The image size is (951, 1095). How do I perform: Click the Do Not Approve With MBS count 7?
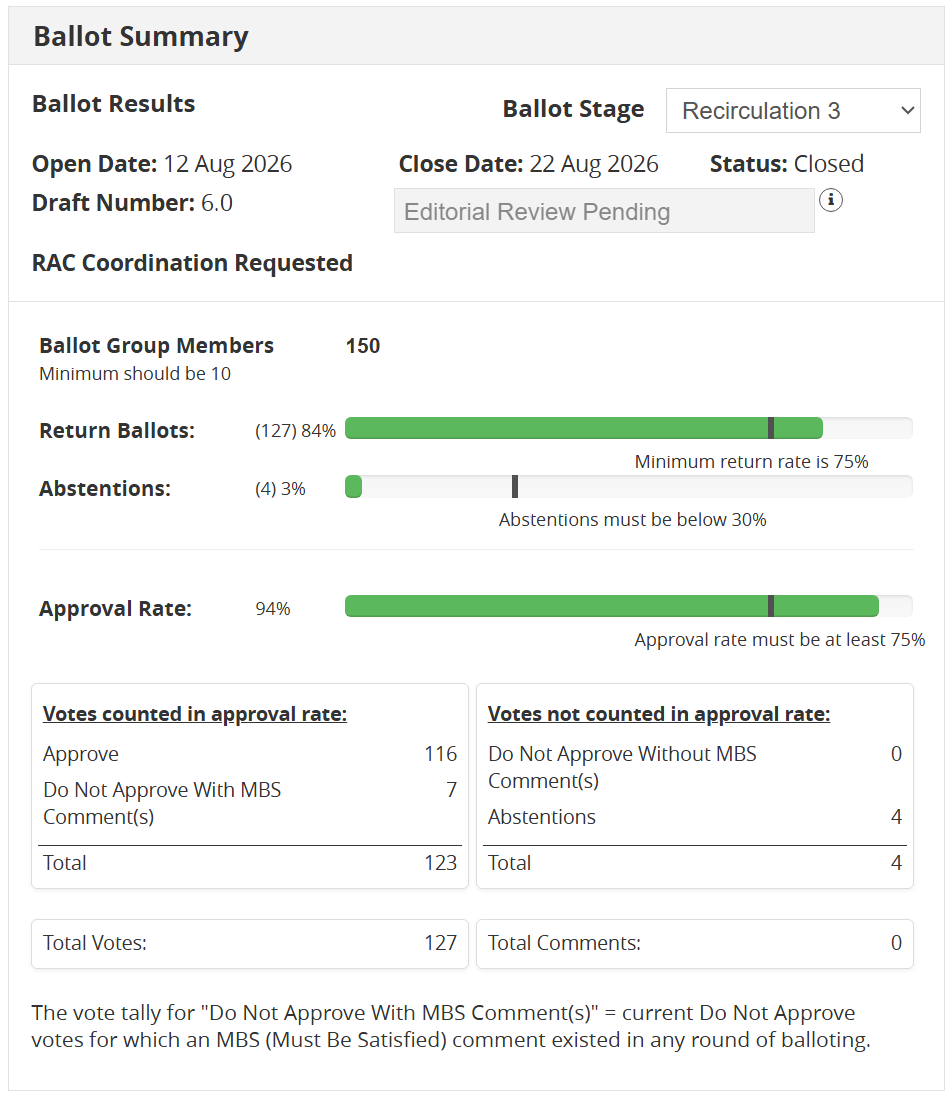tap(451, 789)
